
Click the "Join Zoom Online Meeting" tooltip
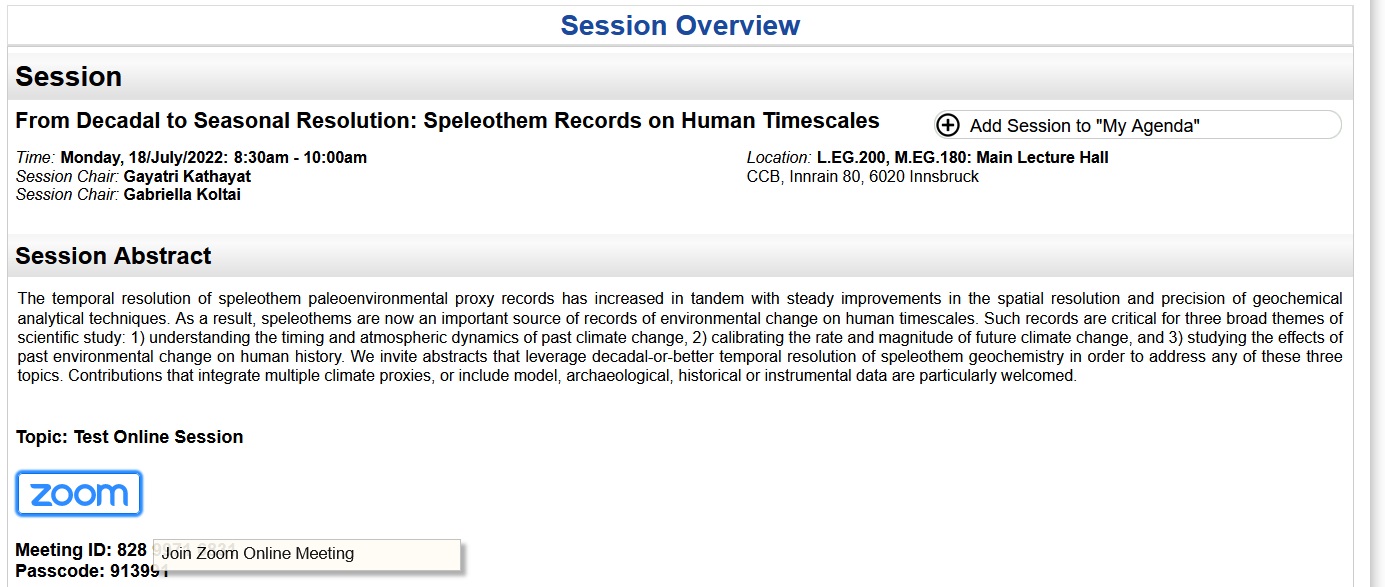[258, 554]
